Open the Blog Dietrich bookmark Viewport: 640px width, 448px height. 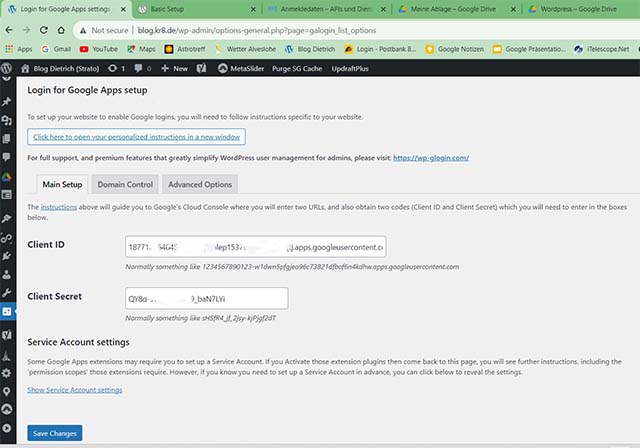(x=310, y=49)
